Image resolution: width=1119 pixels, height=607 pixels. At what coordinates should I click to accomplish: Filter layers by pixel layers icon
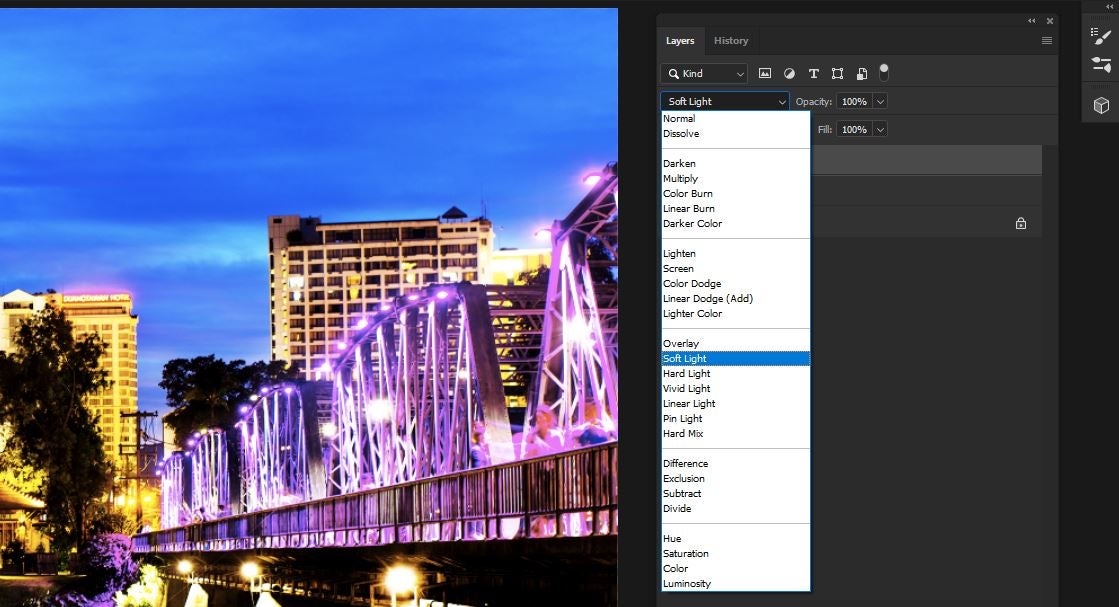tap(764, 72)
